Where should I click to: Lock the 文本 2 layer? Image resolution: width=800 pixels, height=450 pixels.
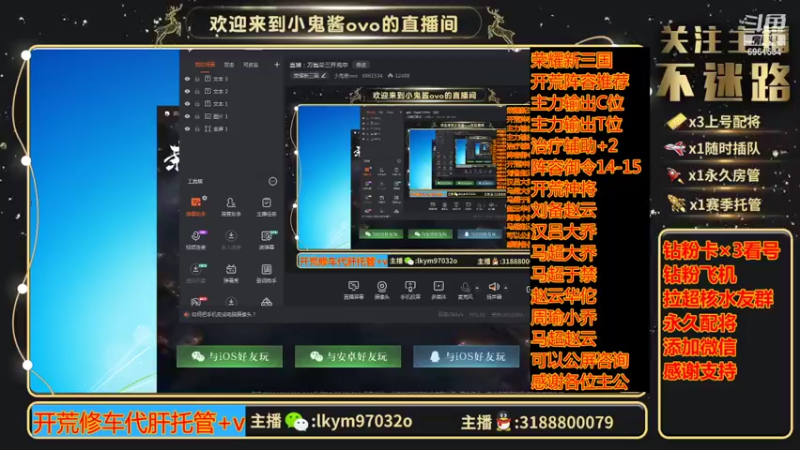click(x=197, y=91)
